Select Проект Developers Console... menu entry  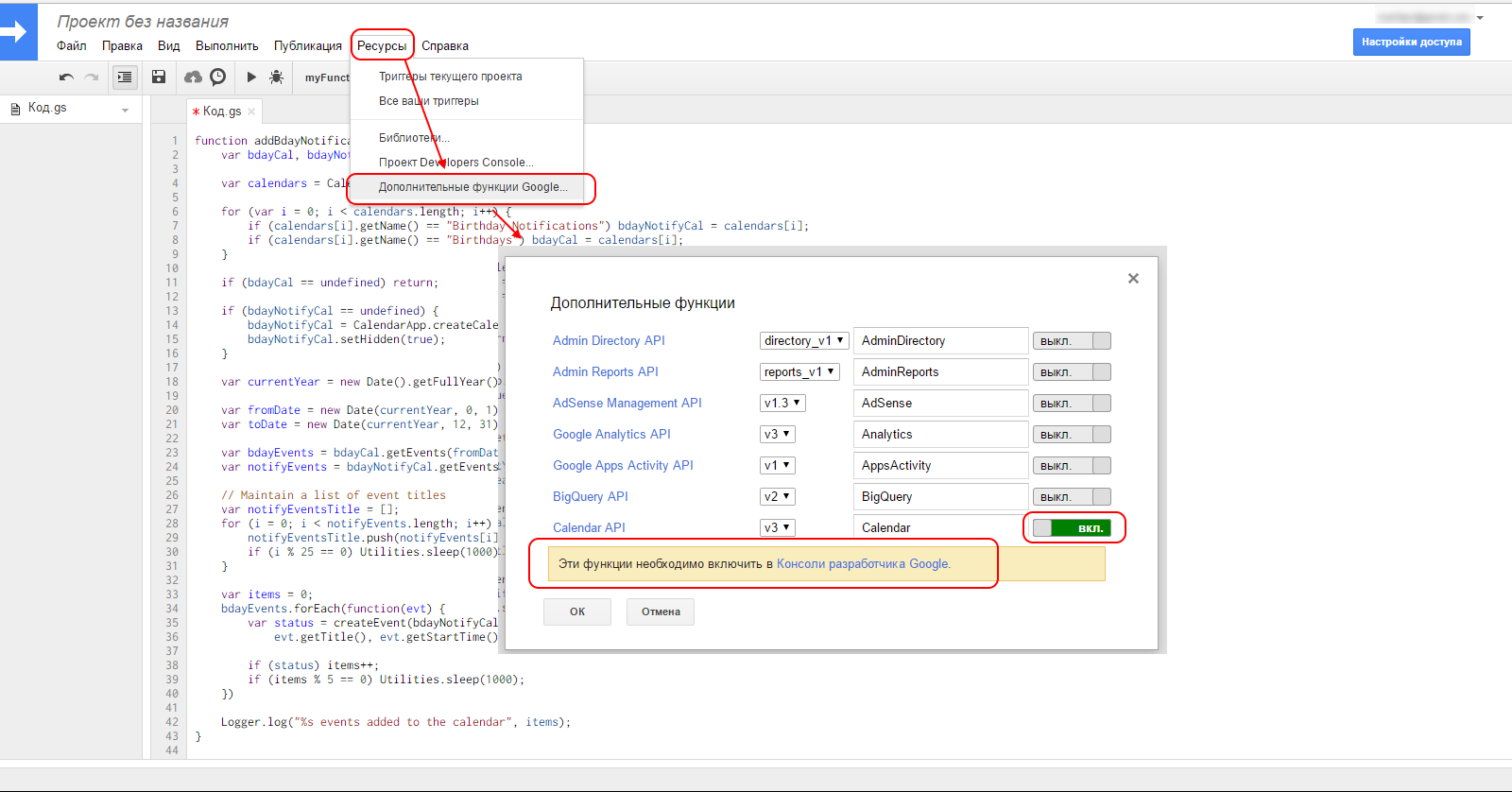467,163
